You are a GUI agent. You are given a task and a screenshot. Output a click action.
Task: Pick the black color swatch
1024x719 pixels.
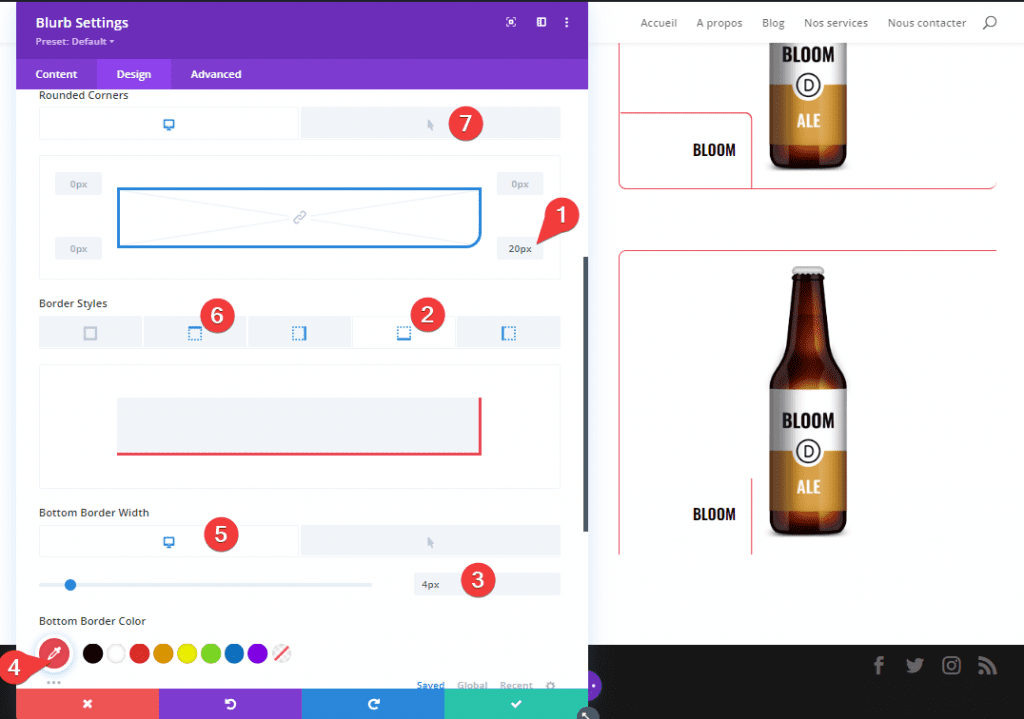coord(93,653)
